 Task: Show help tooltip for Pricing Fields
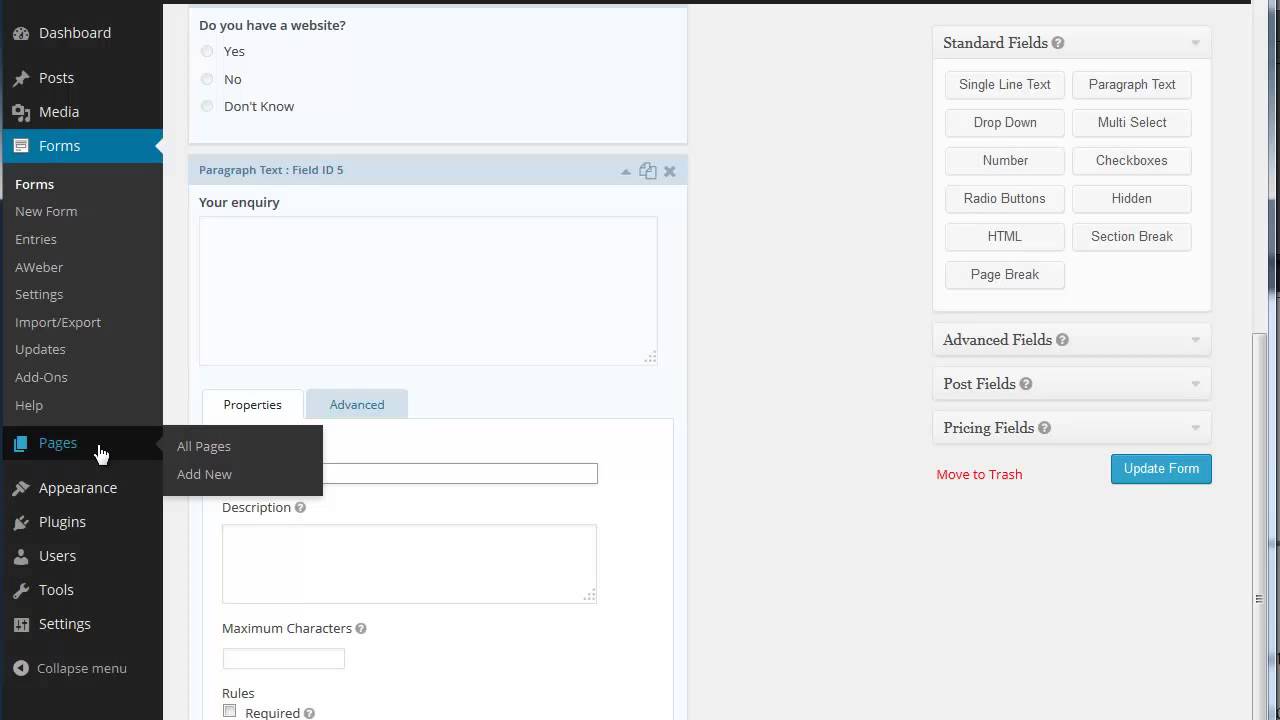1044,428
